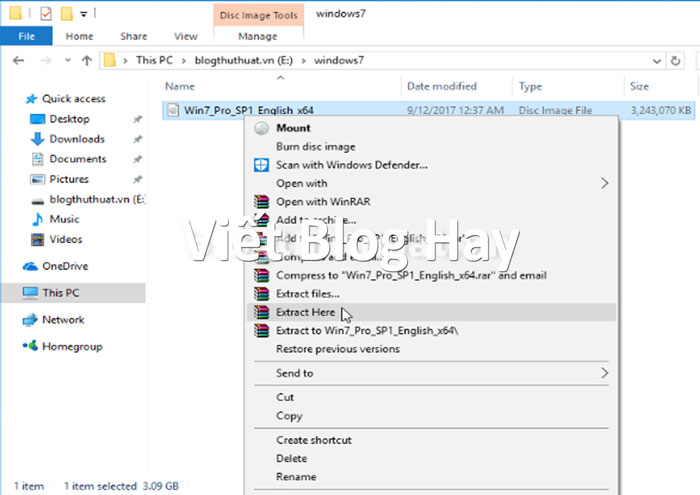Click the WinRAR icon beside Compress to rar and email
Image resolution: width=700 pixels, height=495 pixels.
pos(262,275)
